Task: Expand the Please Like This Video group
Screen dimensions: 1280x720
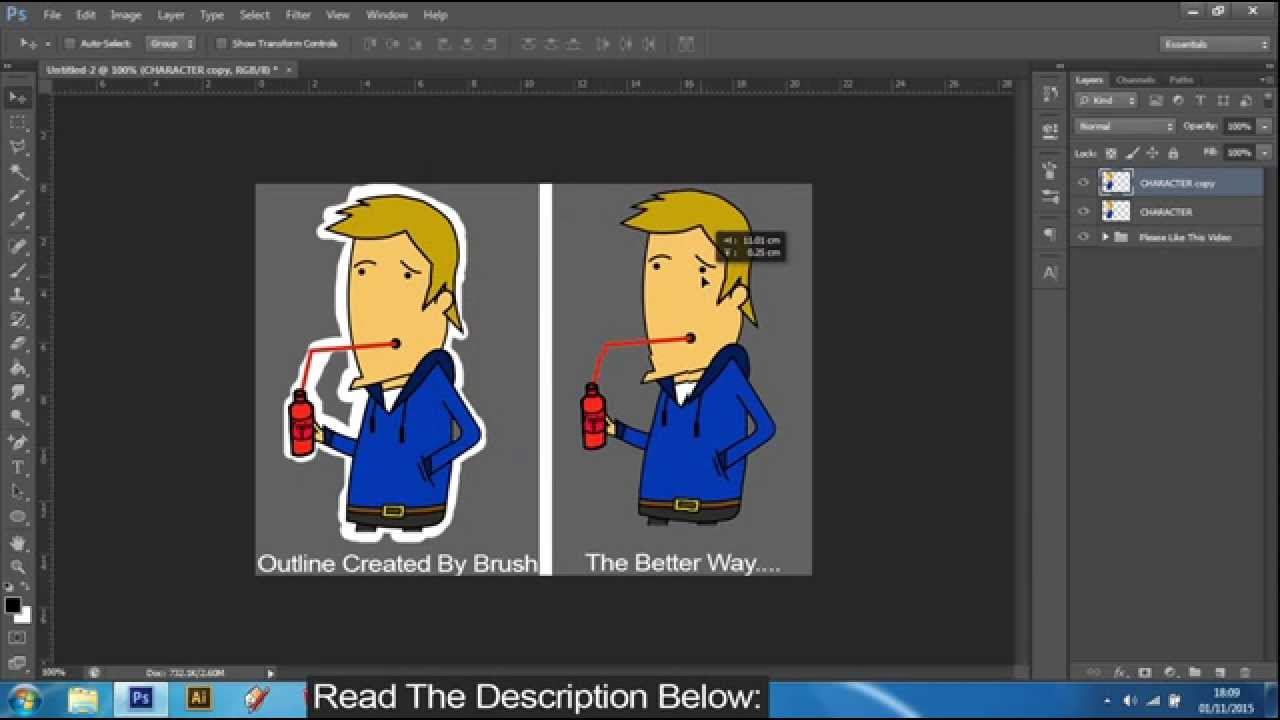Action: [x=1105, y=237]
